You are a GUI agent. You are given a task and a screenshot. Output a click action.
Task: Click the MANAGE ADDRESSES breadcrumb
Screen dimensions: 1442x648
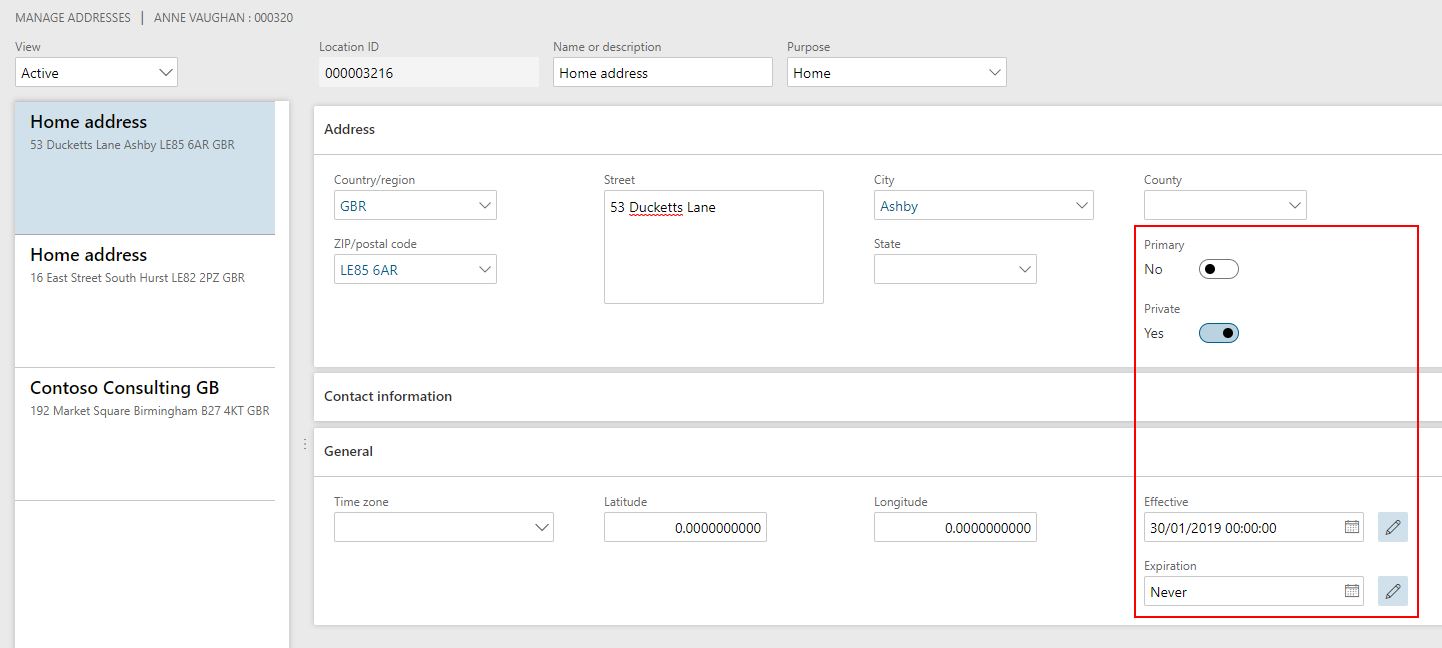point(71,17)
